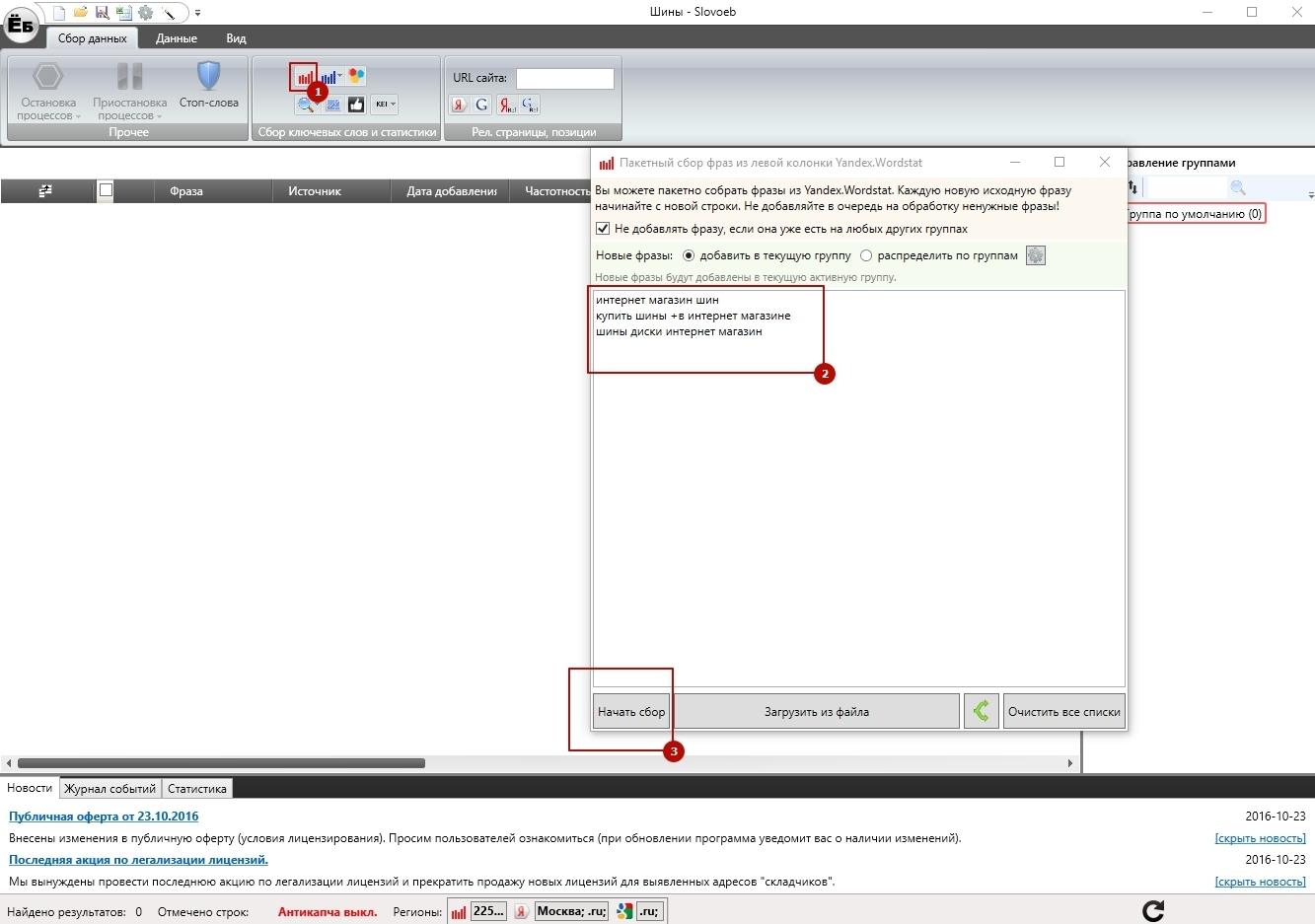Select 'добавить в текущую группу' radio
This screenshot has width=1315, height=924.
[689, 255]
